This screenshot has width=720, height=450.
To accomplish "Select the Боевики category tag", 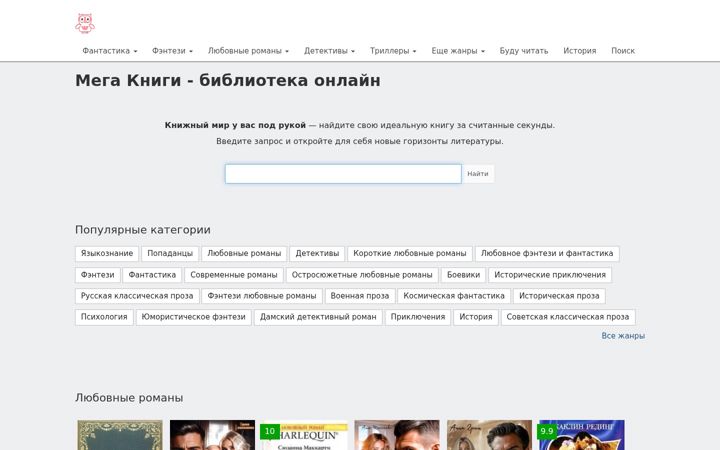I will pos(463,275).
